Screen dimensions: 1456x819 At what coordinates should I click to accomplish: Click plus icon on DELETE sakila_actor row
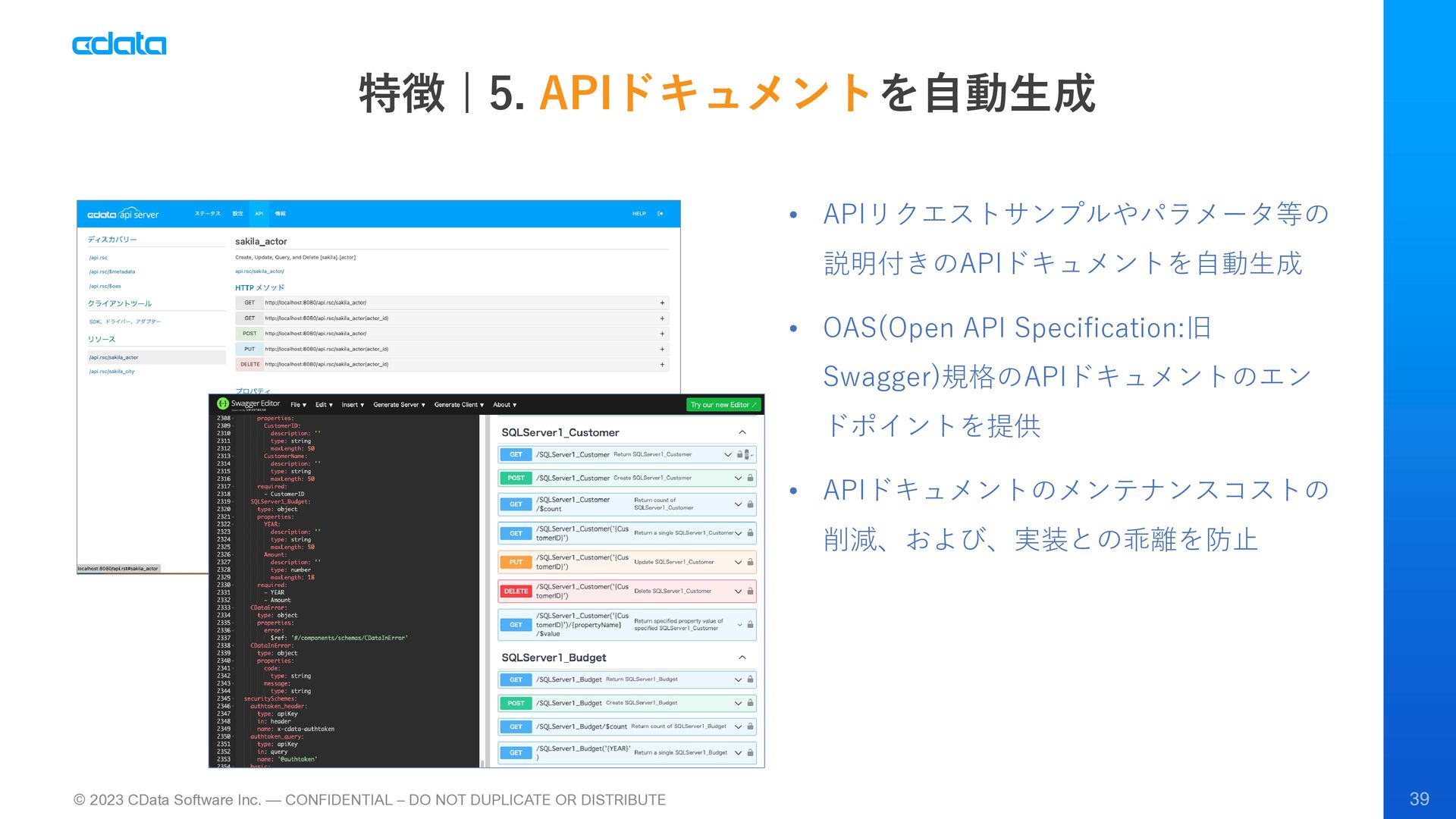[662, 365]
